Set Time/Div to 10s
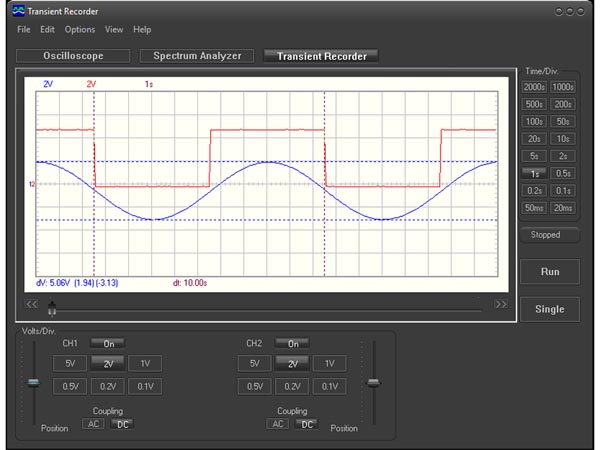This screenshot has width=600, height=450. point(562,139)
